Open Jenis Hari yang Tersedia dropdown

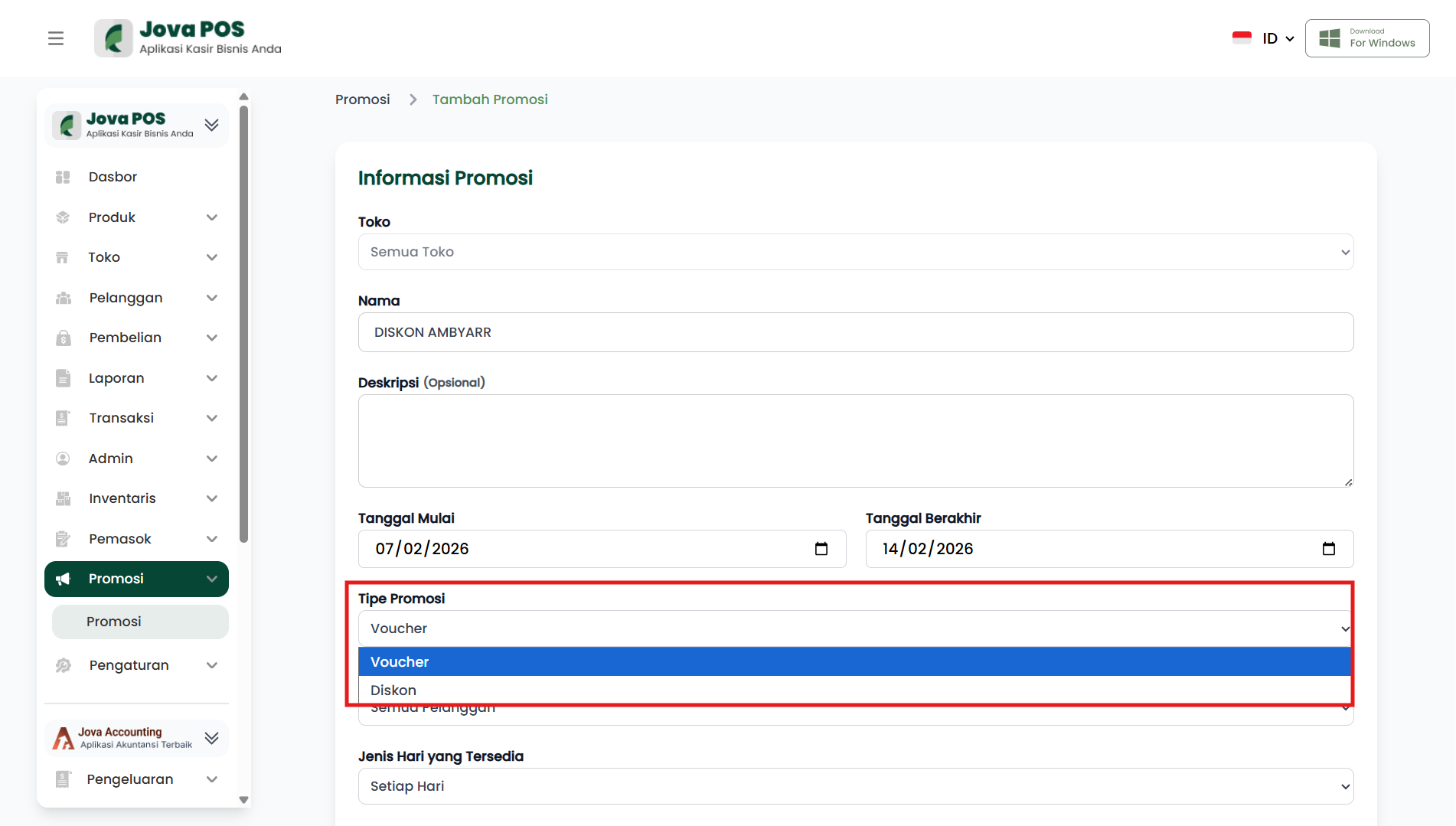tap(855, 786)
